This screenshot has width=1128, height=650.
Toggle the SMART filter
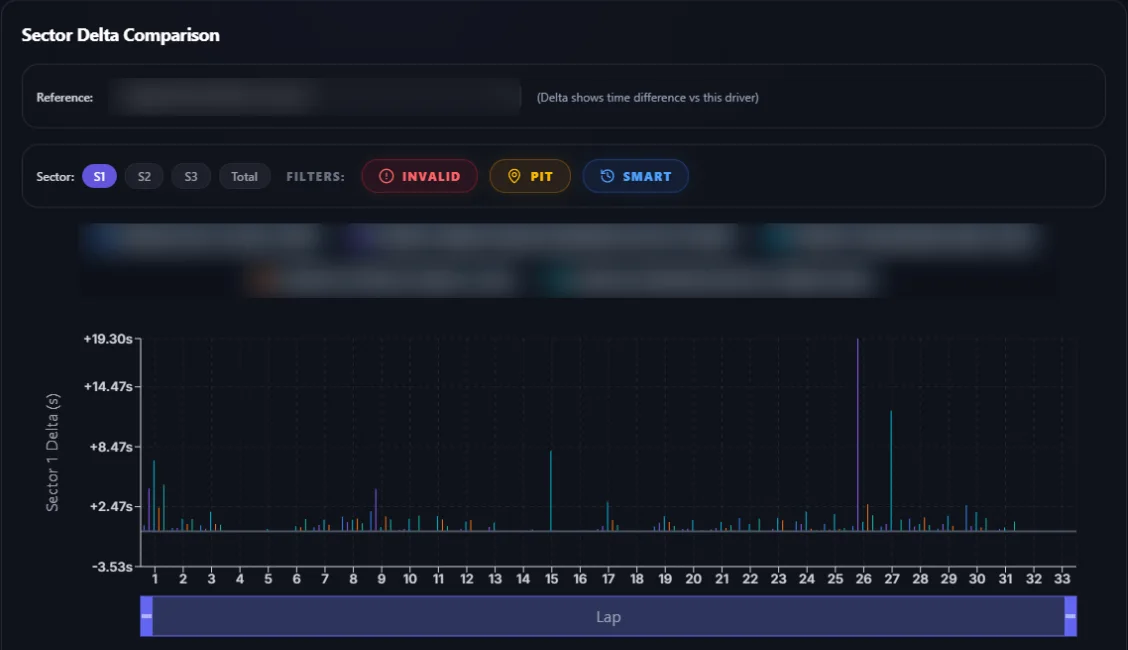tap(635, 176)
